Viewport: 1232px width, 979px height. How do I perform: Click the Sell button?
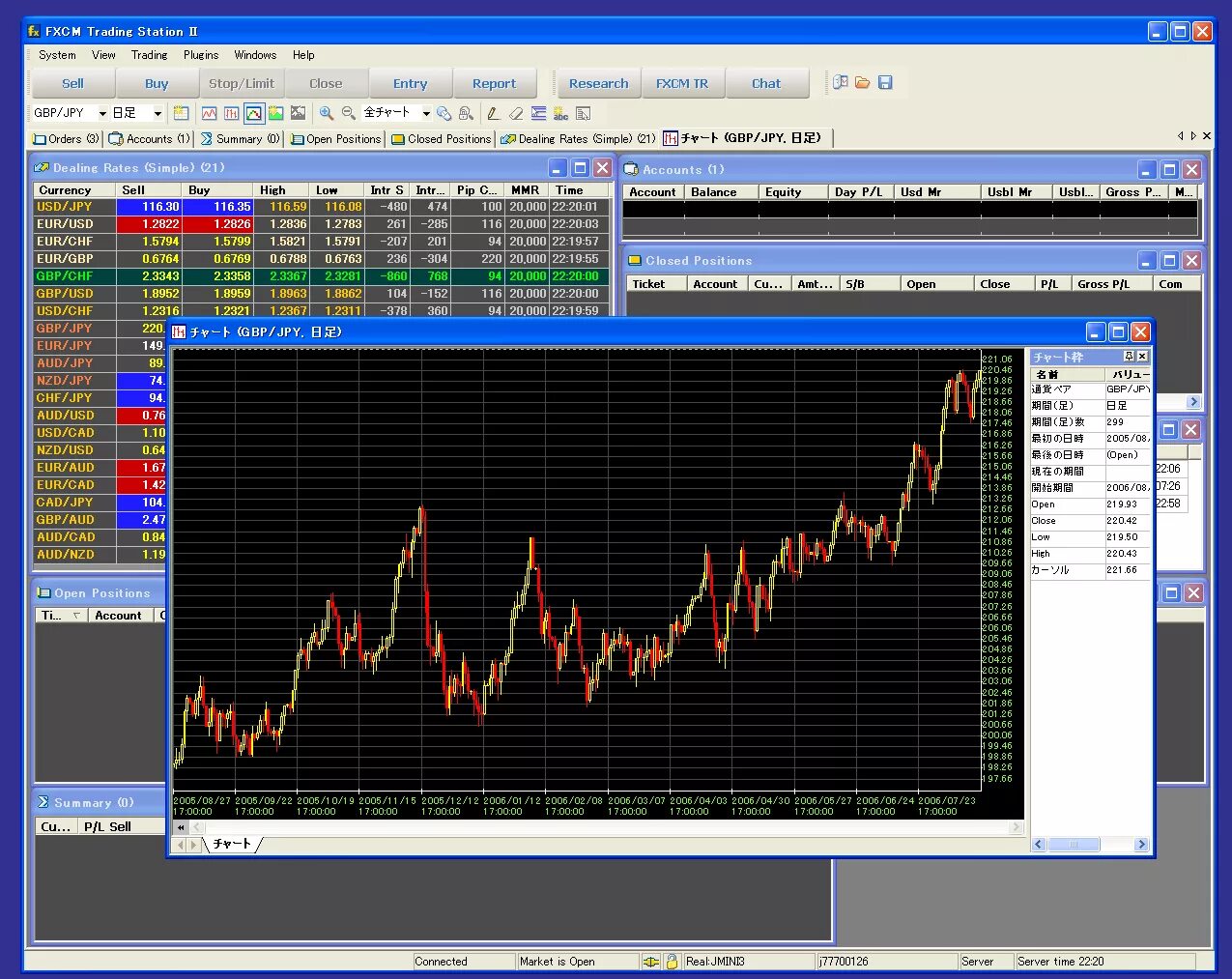(73, 84)
